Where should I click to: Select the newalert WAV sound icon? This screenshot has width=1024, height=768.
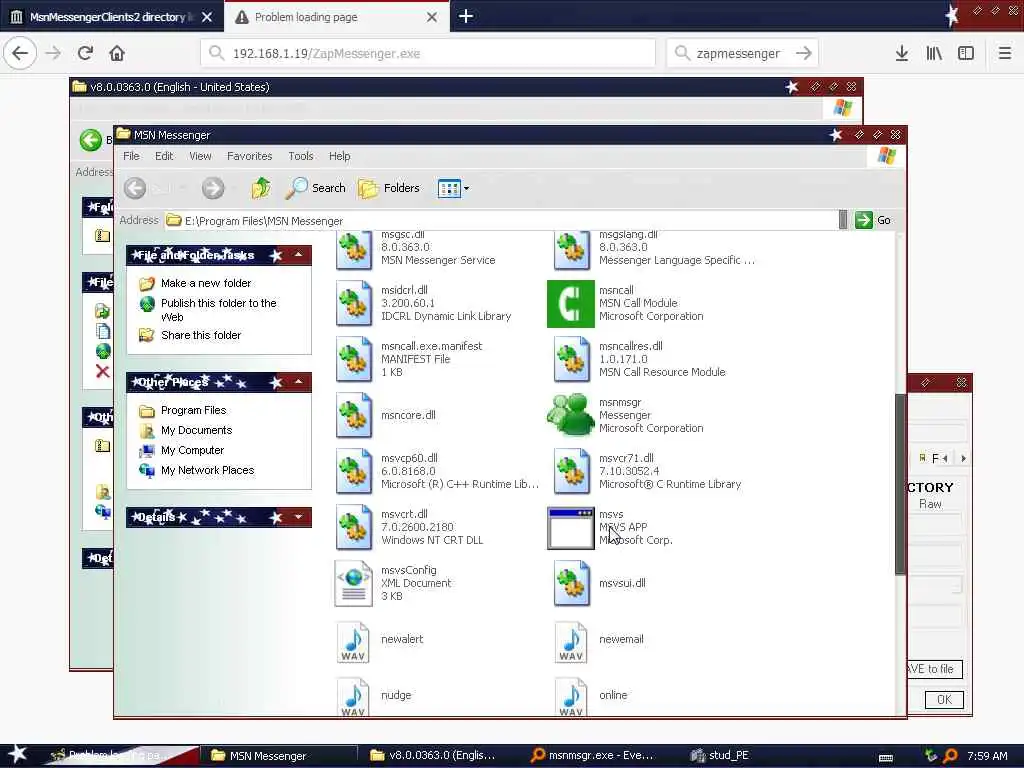tap(353, 641)
